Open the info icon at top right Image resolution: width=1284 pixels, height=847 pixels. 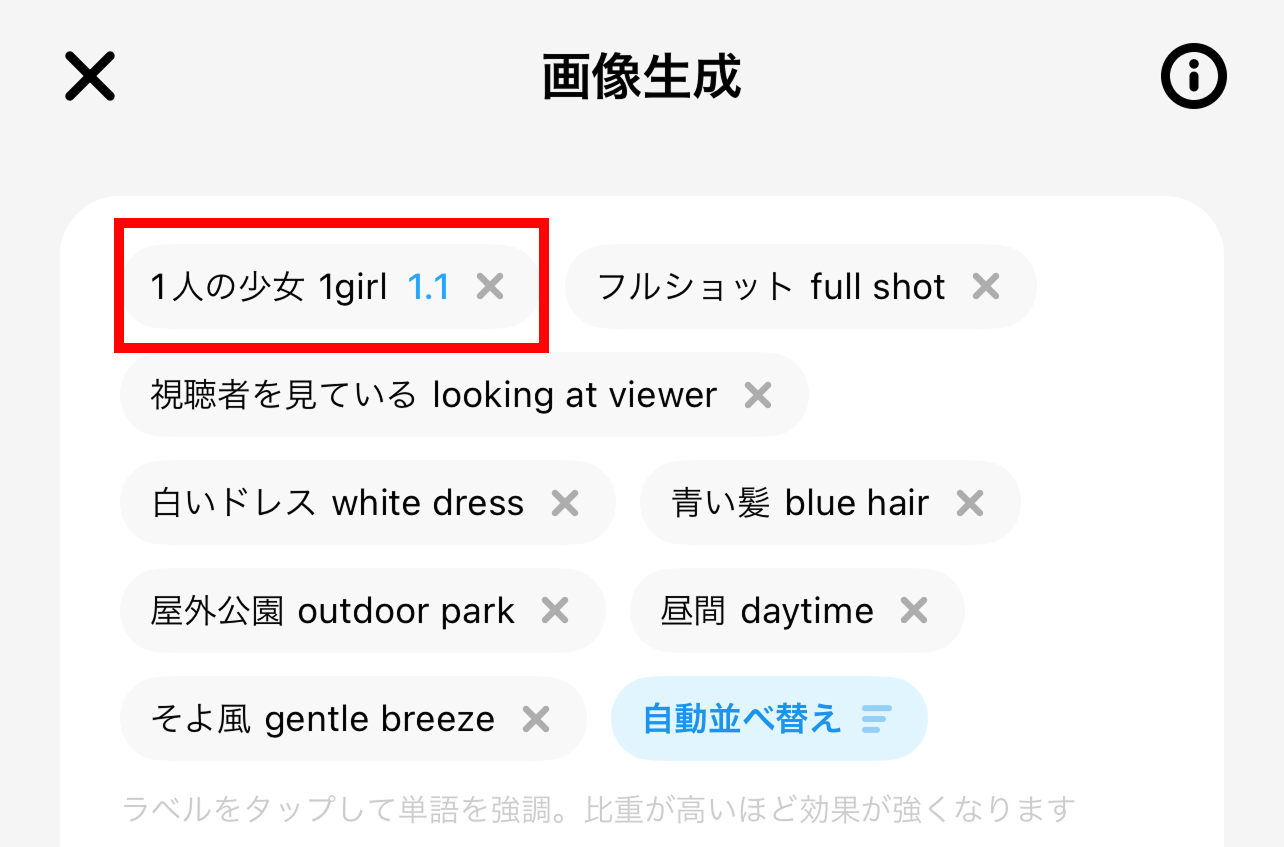1193,76
